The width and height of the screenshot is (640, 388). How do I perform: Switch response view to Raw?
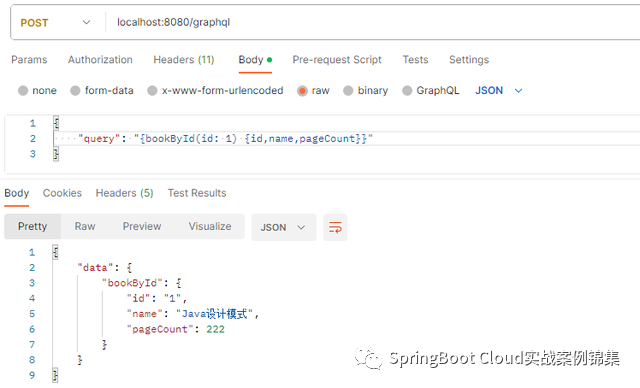[x=85, y=226]
